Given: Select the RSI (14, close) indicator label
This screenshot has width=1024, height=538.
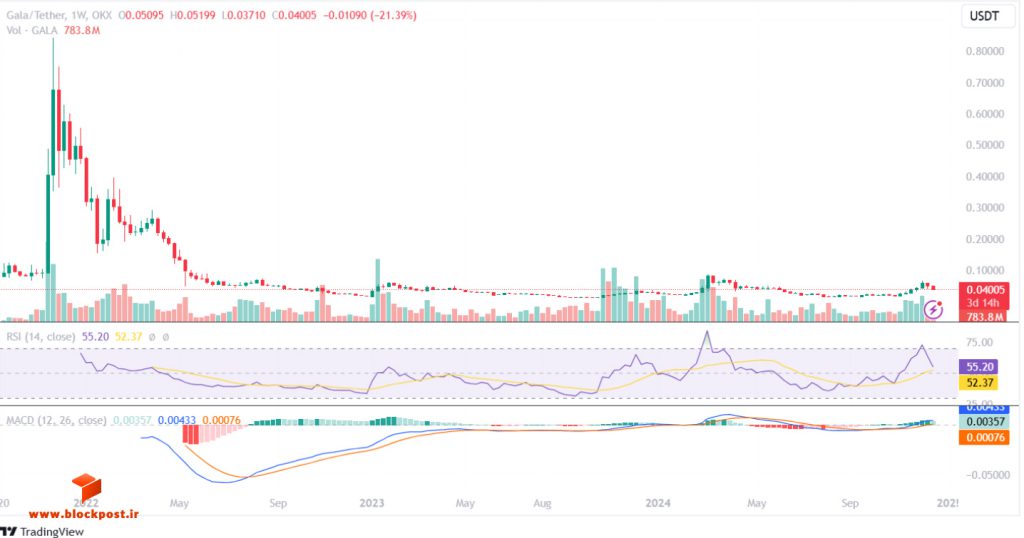Looking at the screenshot, I should [40, 337].
